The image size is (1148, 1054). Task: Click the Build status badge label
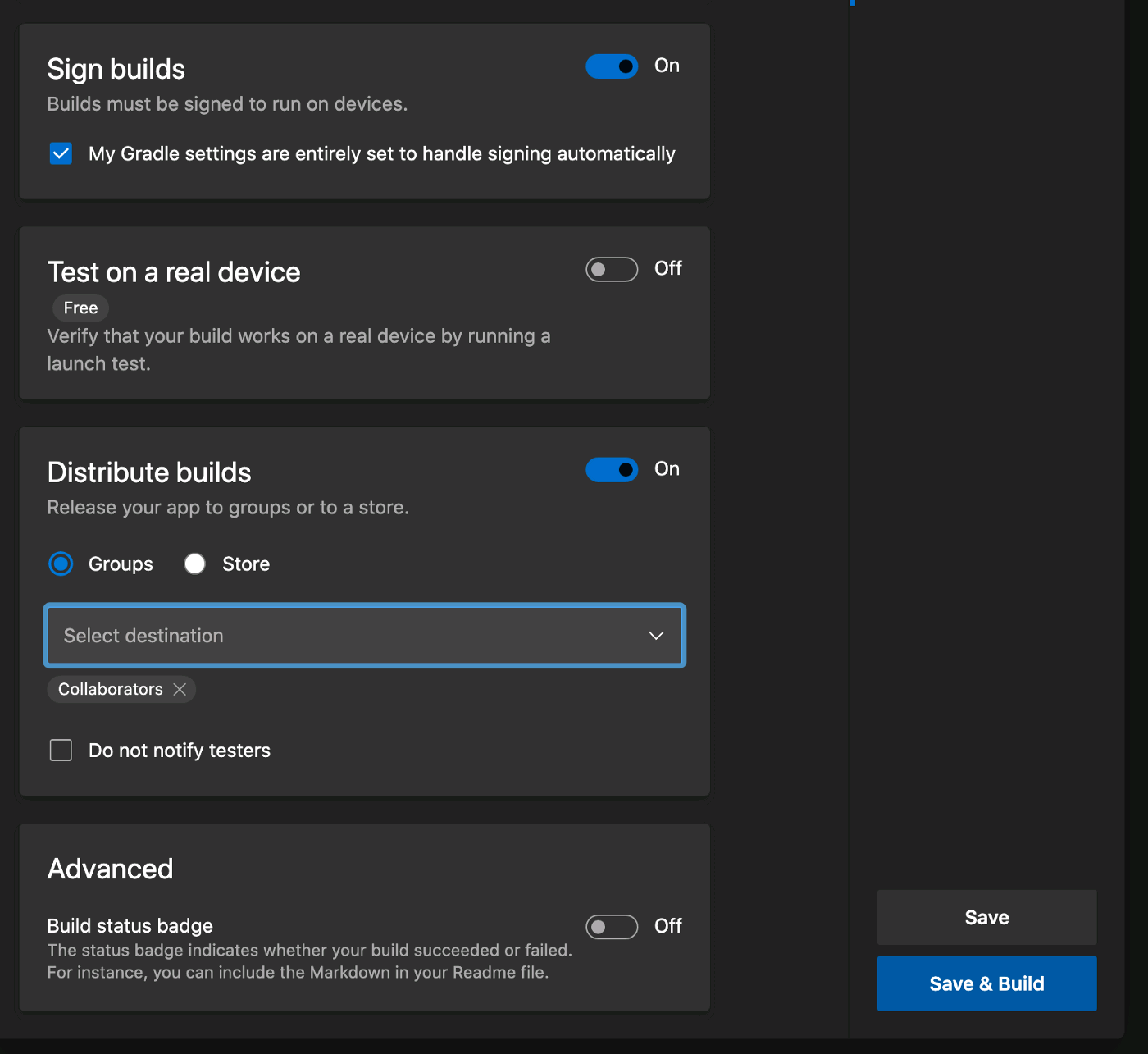tap(130, 926)
